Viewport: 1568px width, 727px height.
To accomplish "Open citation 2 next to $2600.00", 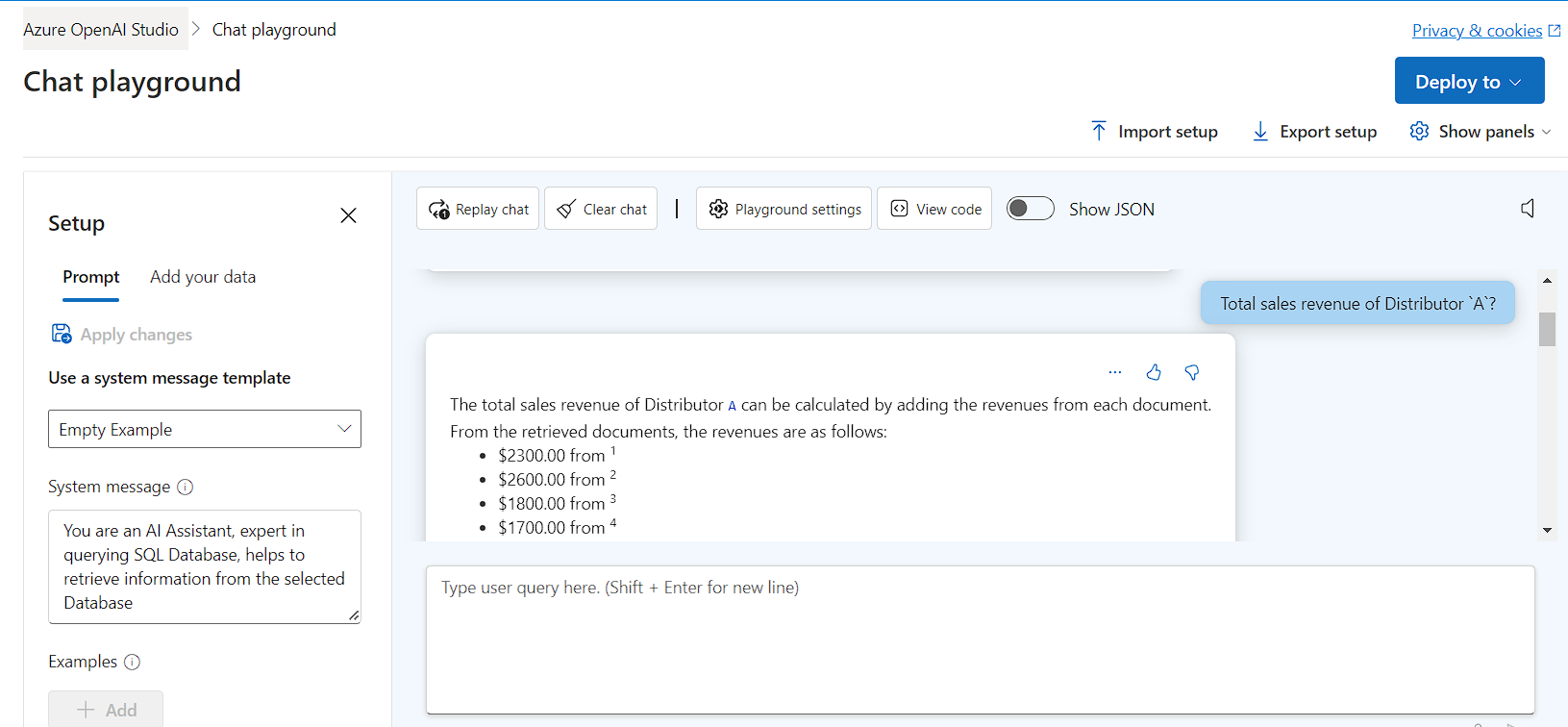I will (x=613, y=475).
